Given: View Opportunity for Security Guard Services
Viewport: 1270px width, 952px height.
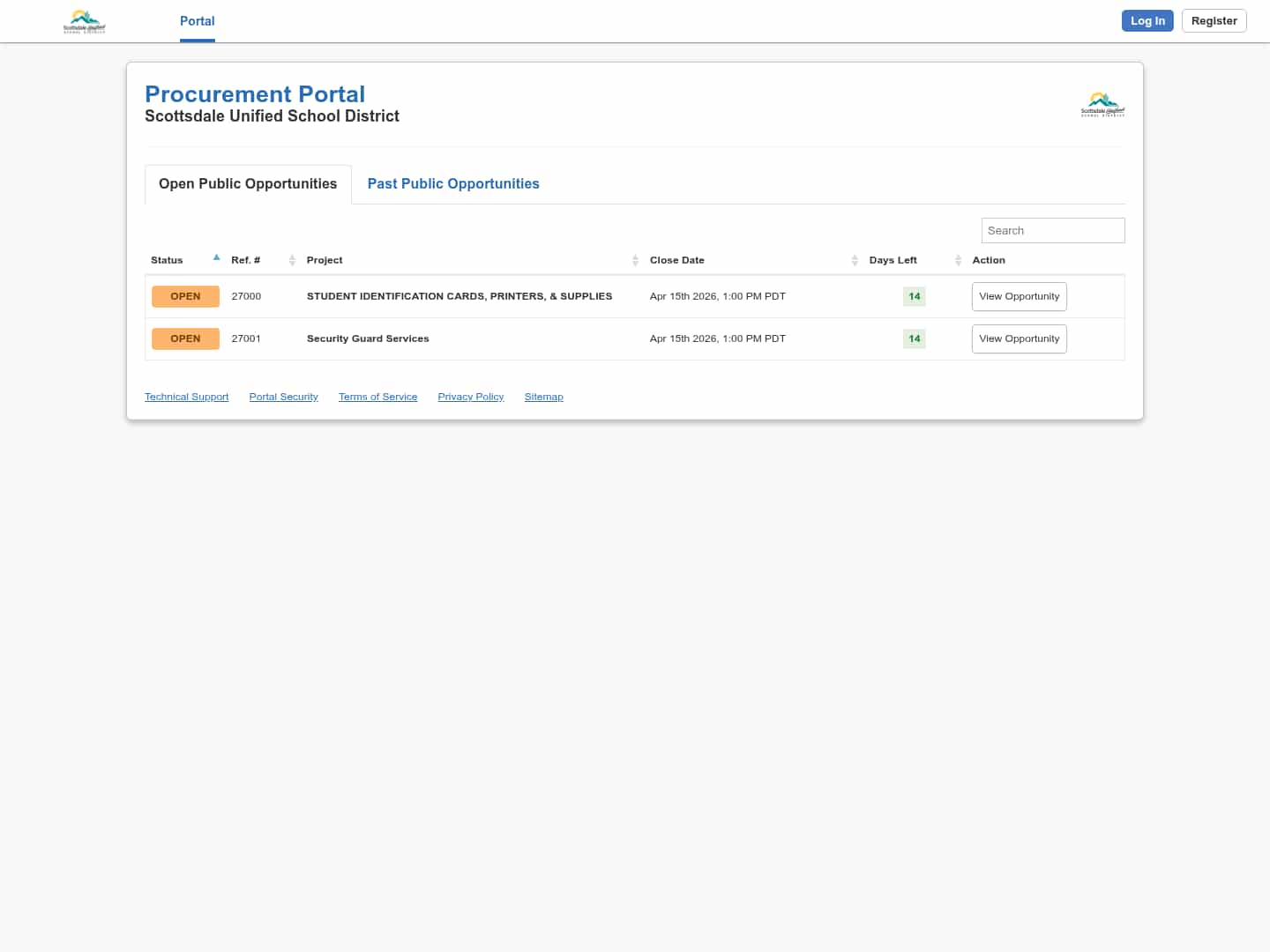Looking at the screenshot, I should [1019, 338].
